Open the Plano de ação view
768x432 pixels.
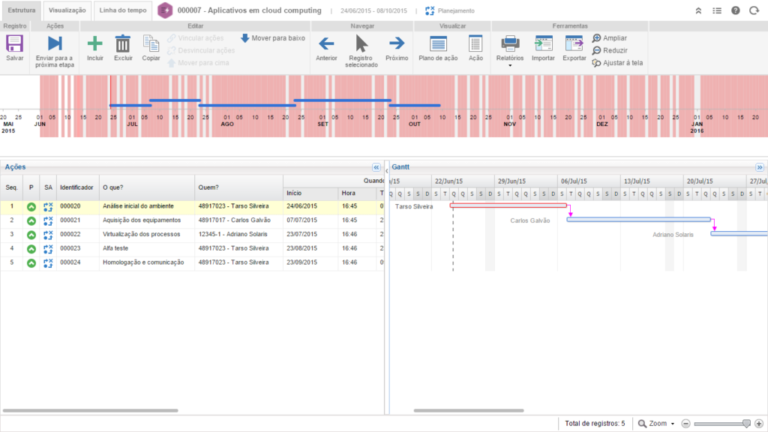(437, 44)
